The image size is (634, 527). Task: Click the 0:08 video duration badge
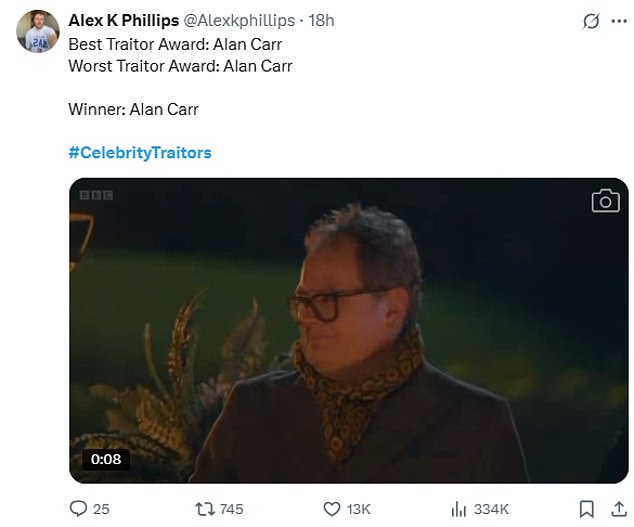(x=105, y=459)
